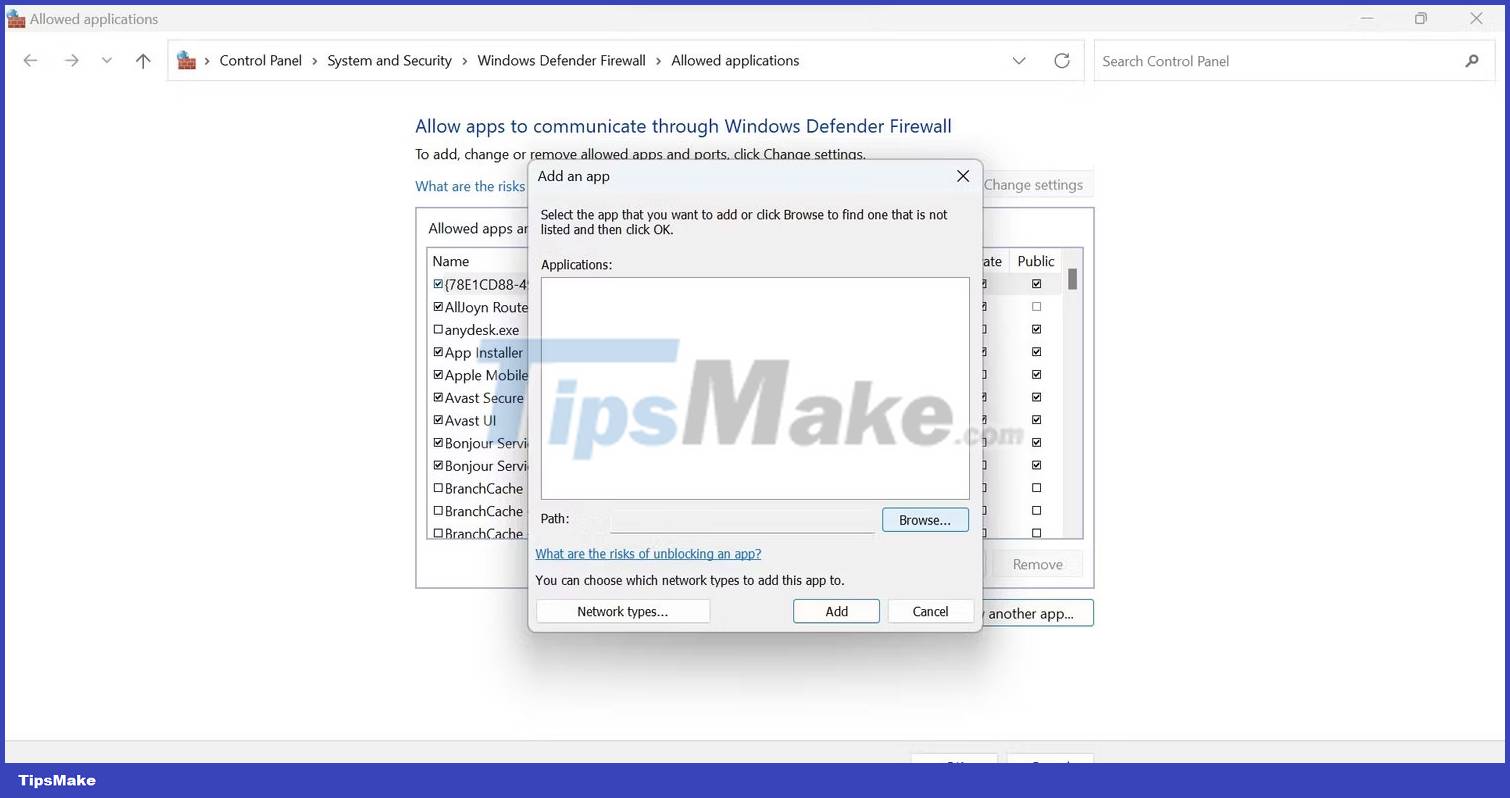
Task: Click the up one level arrow
Action: pos(143,60)
